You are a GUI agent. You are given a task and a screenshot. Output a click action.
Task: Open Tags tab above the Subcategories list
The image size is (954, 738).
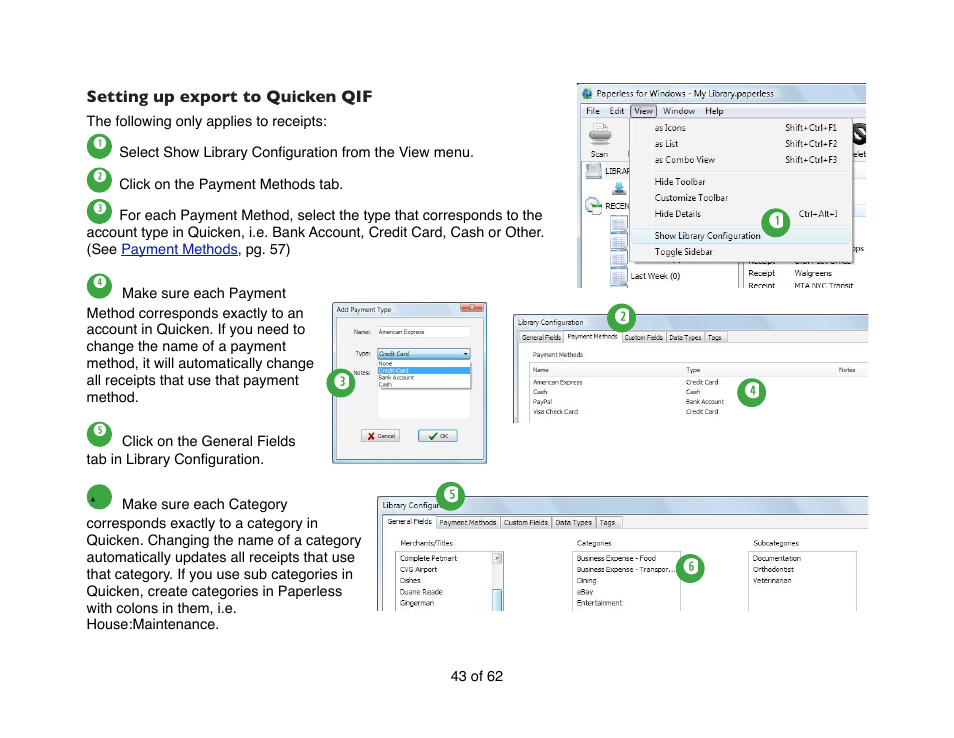click(607, 523)
